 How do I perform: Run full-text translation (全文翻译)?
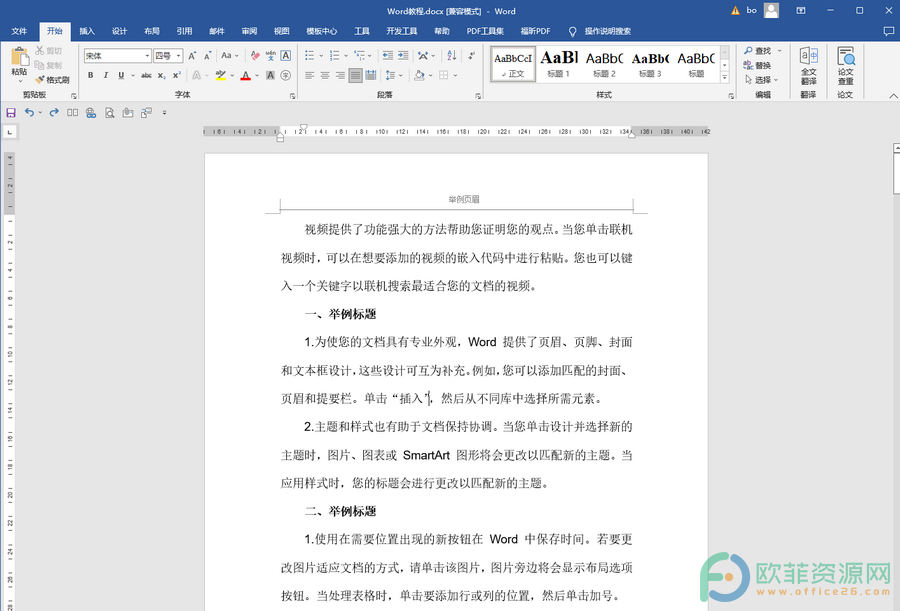click(x=809, y=66)
